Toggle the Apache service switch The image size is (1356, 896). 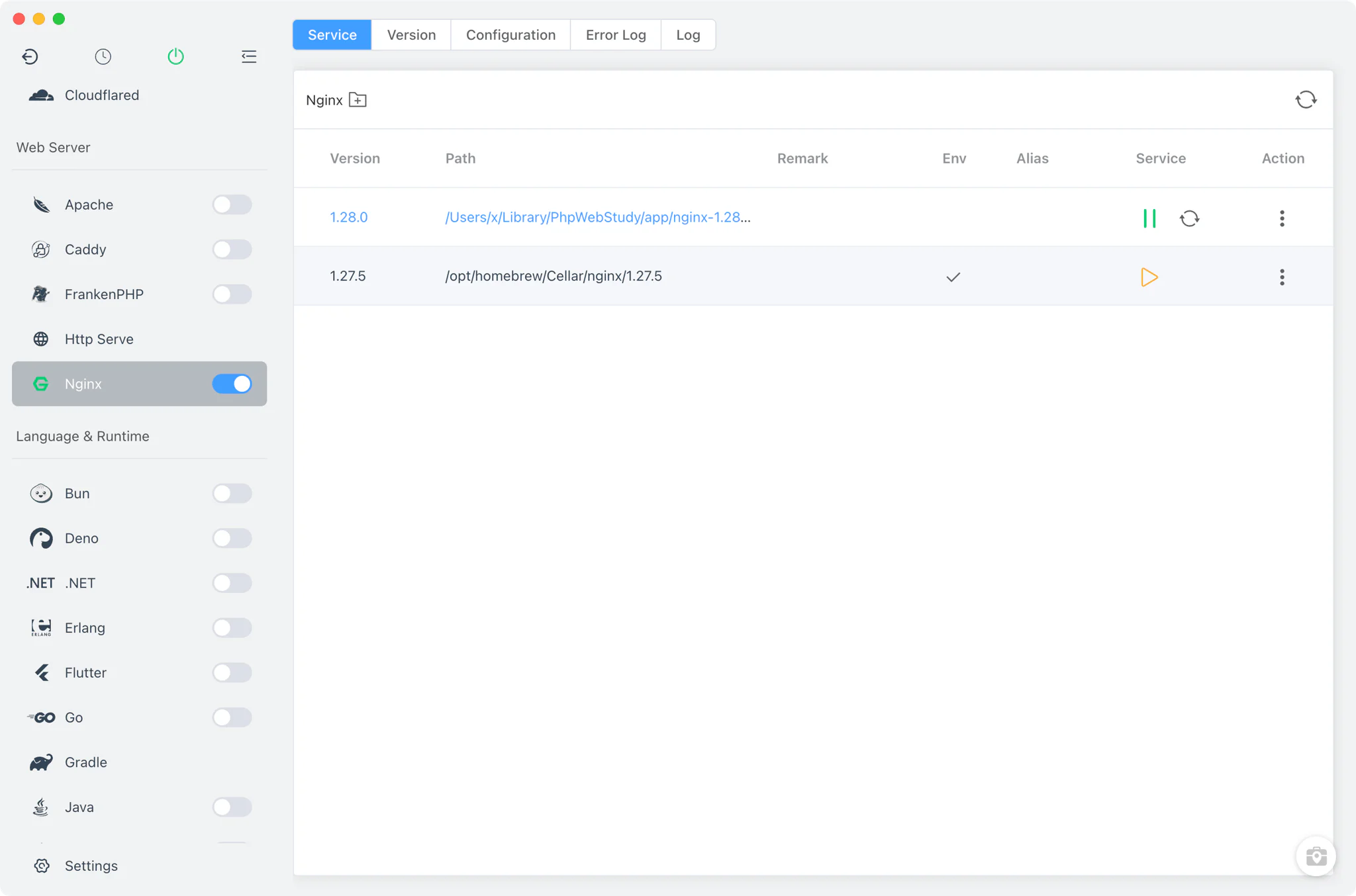coord(232,204)
